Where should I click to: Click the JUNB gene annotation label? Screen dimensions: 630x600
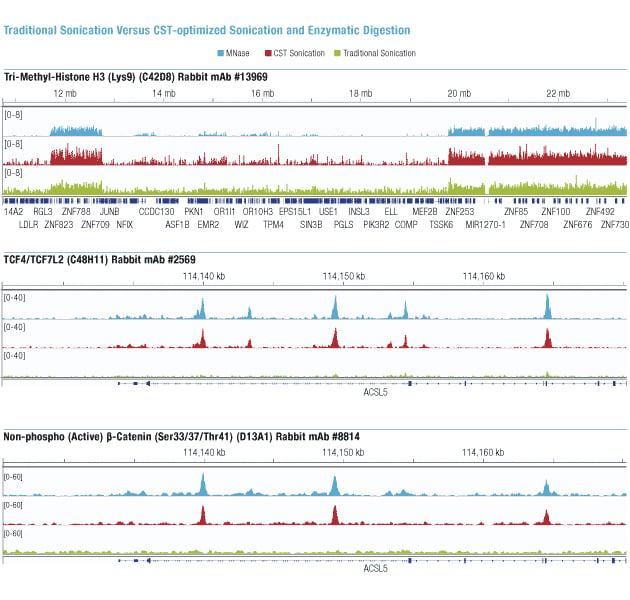click(x=109, y=211)
